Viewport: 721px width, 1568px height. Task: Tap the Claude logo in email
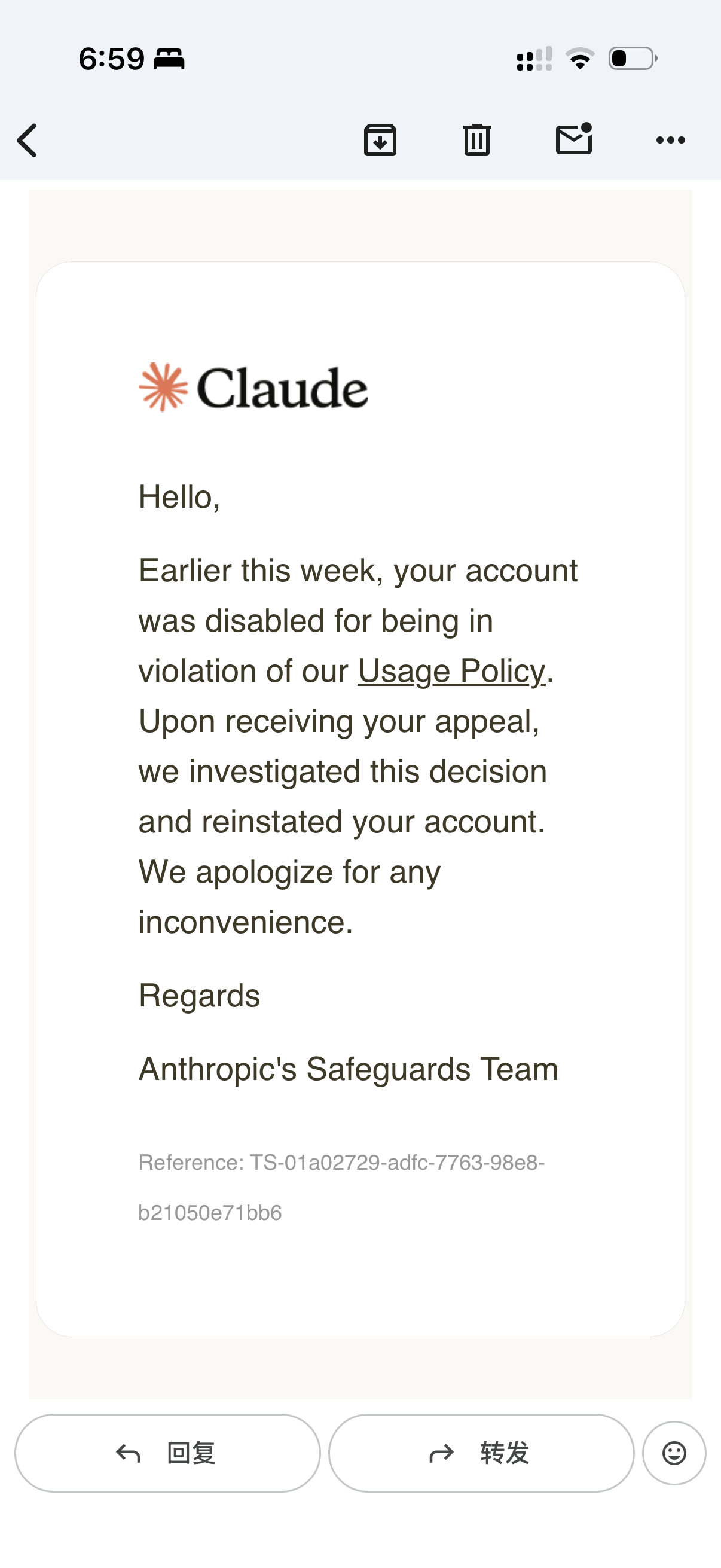pos(253,388)
